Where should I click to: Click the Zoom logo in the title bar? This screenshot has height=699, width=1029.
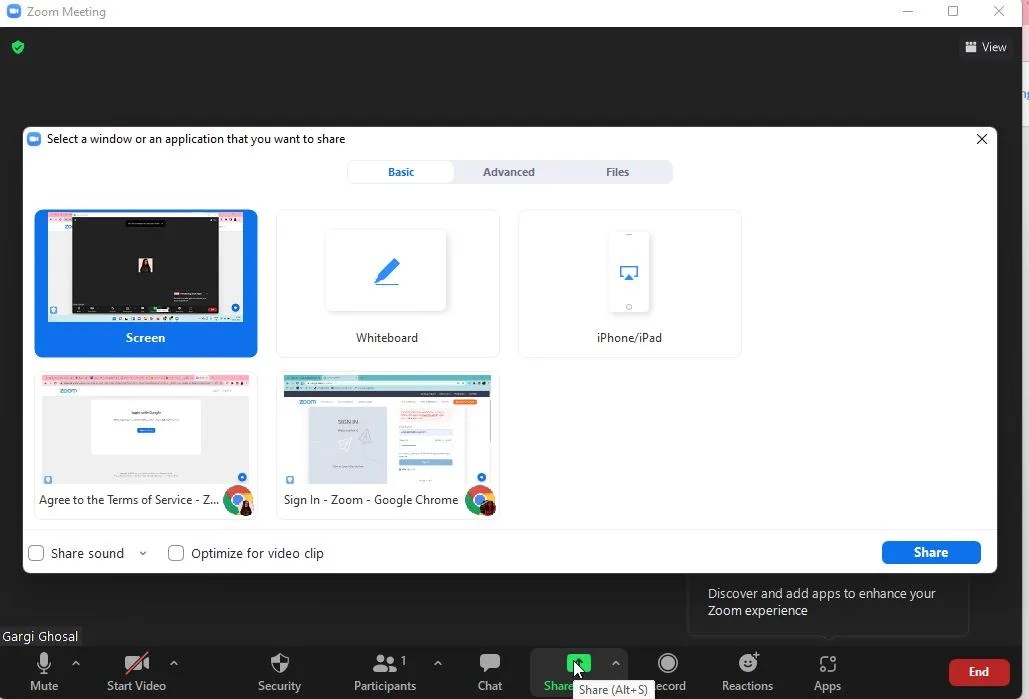pos(13,11)
